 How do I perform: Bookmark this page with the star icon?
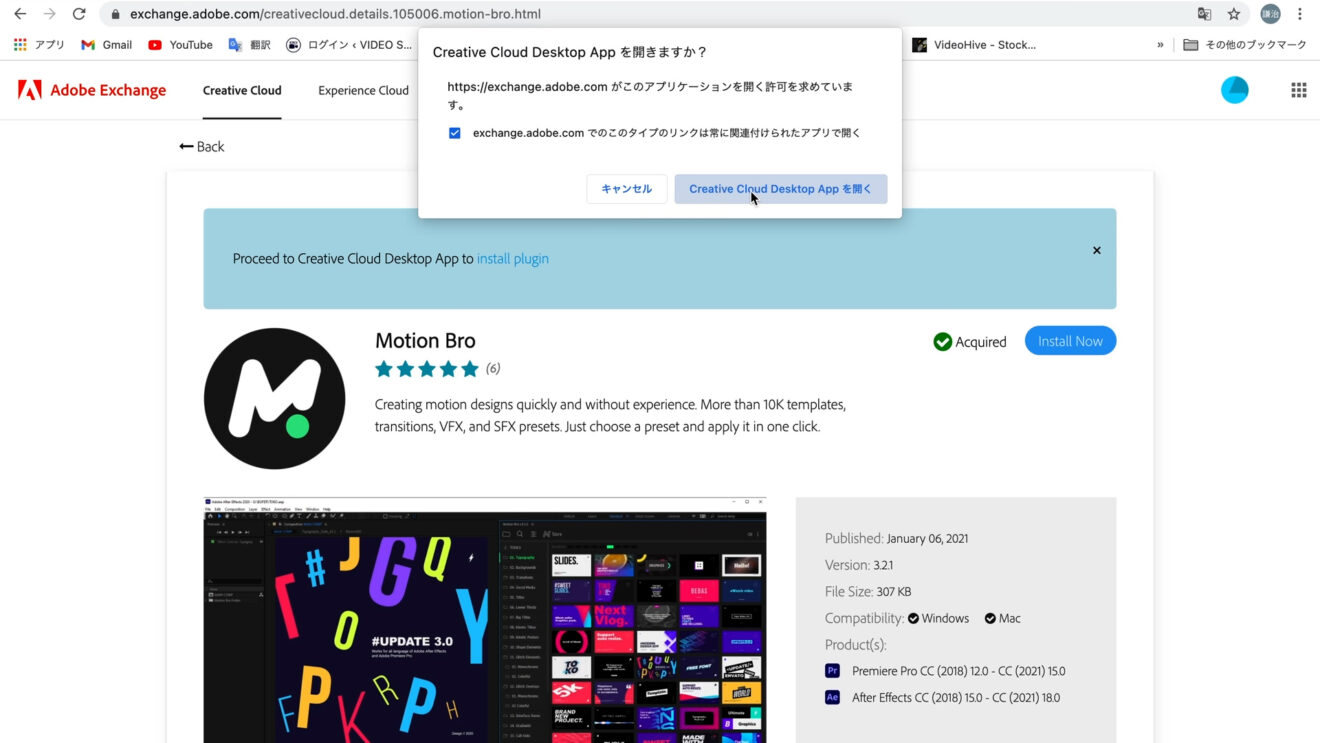pos(1234,14)
